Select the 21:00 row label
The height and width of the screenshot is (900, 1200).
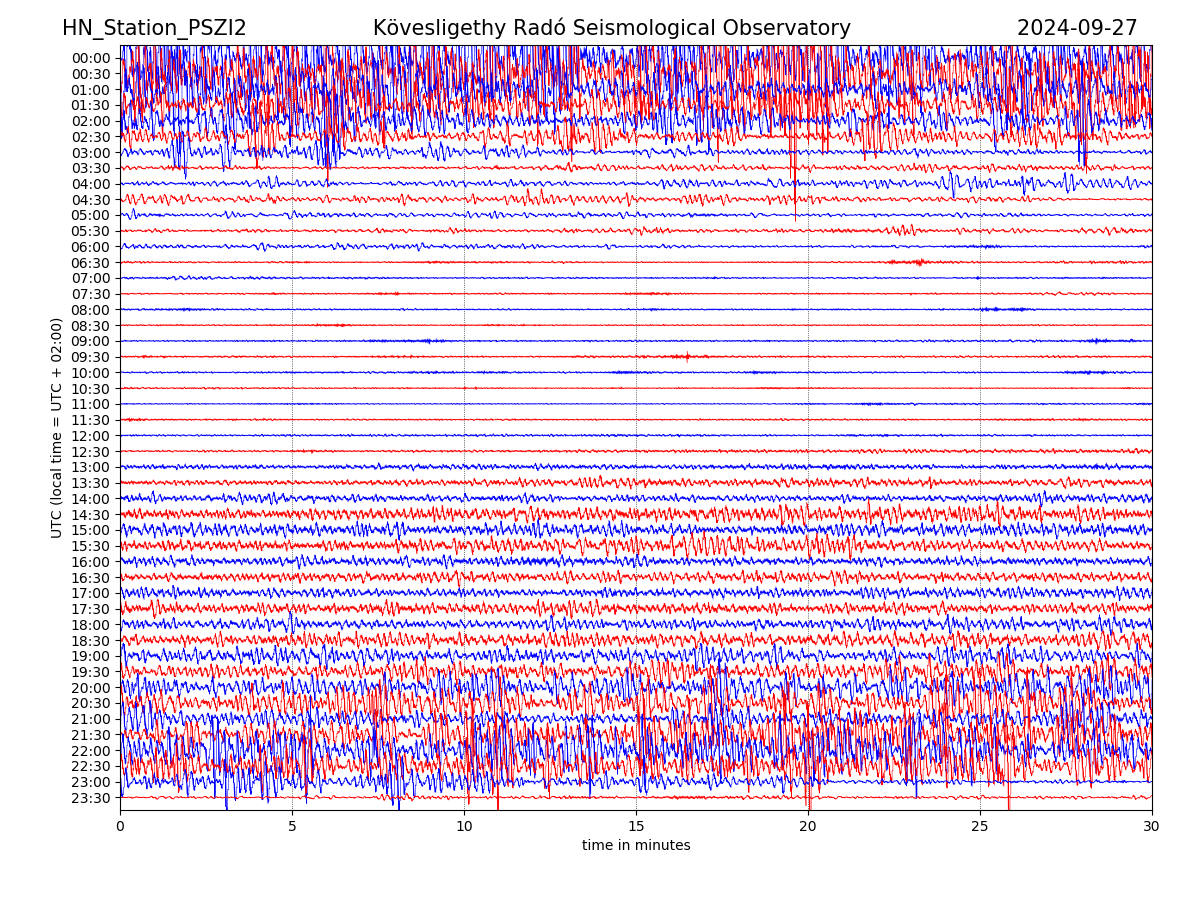pyautogui.click(x=91, y=720)
